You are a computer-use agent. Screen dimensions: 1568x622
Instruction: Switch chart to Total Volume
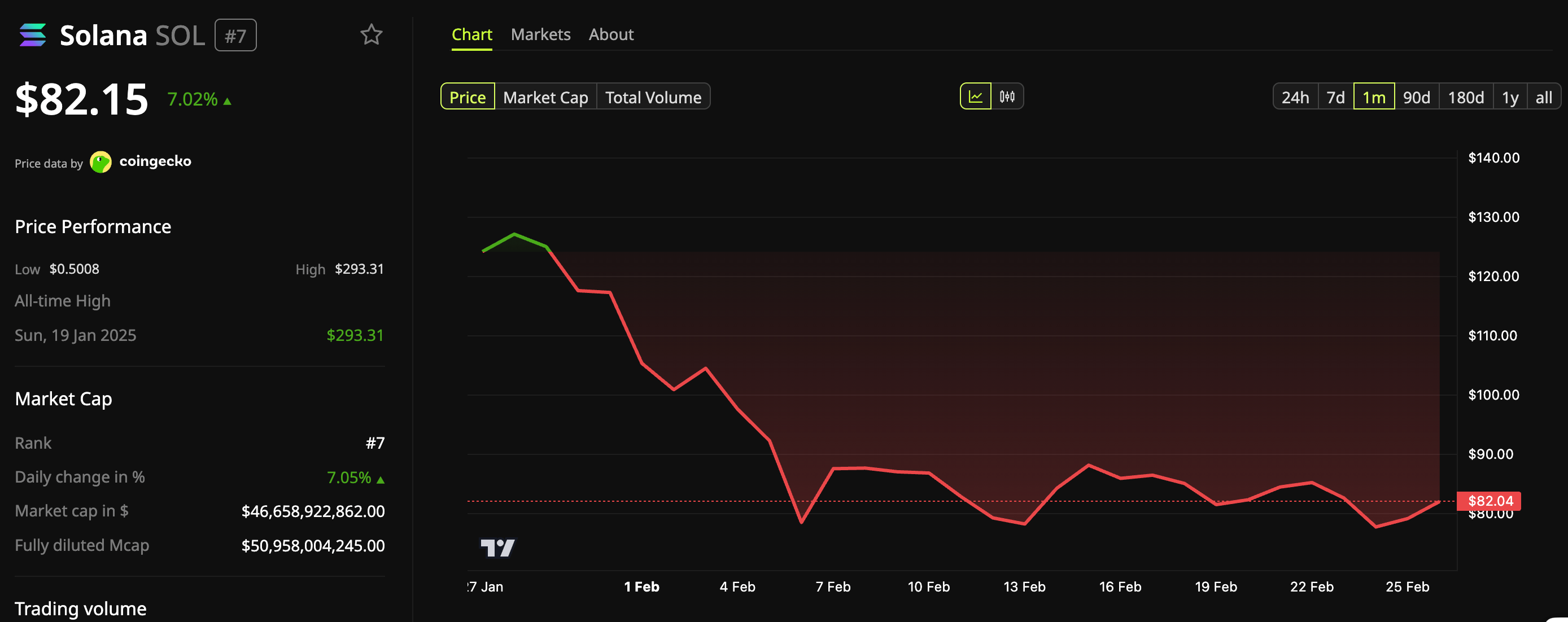653,96
